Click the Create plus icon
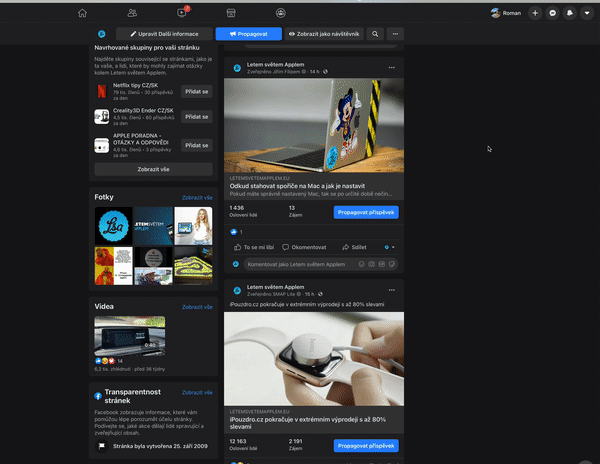Image resolution: width=600 pixels, height=464 pixels. click(535, 13)
